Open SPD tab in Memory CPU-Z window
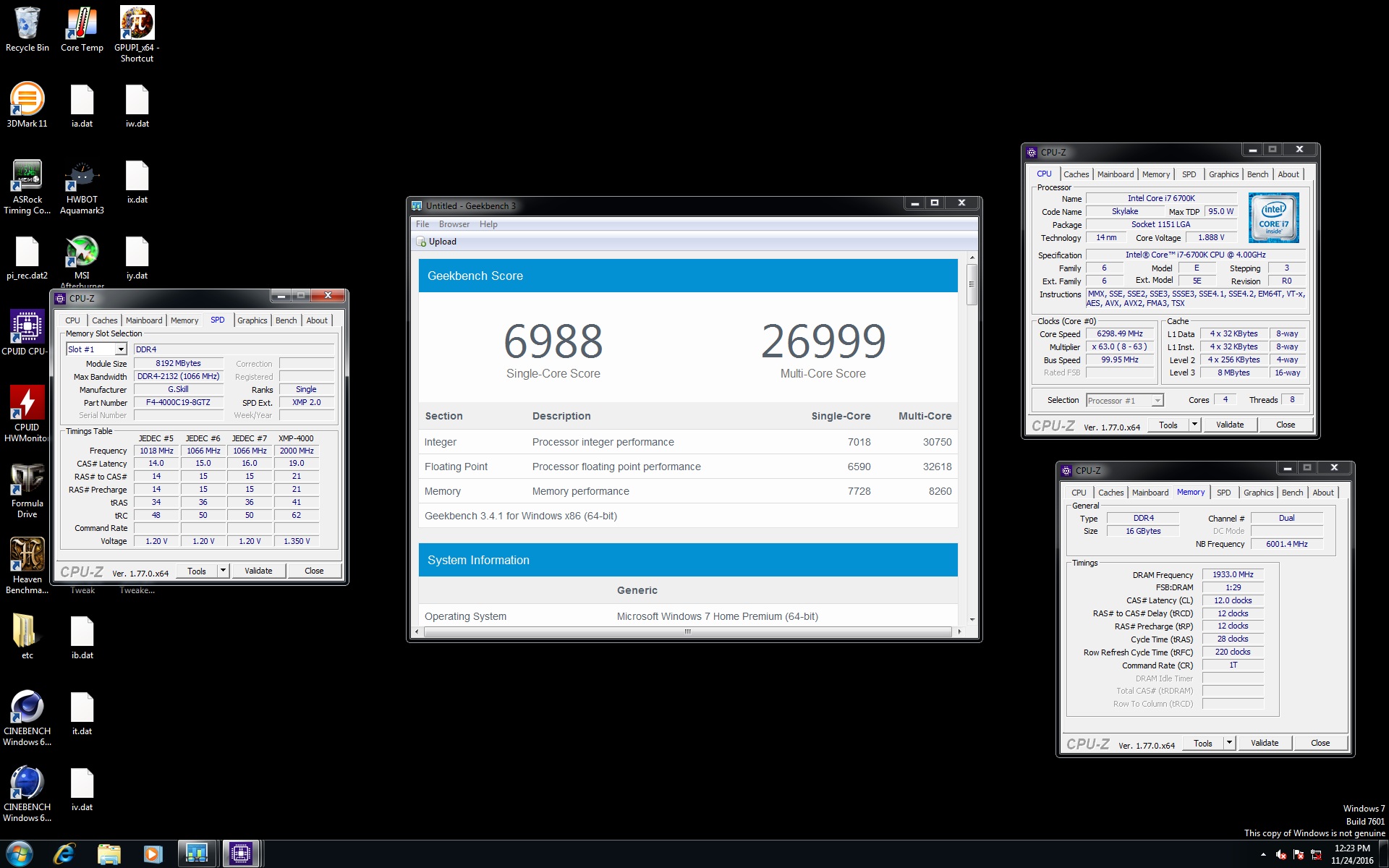Viewport: 1389px width, 868px height. [1223, 493]
